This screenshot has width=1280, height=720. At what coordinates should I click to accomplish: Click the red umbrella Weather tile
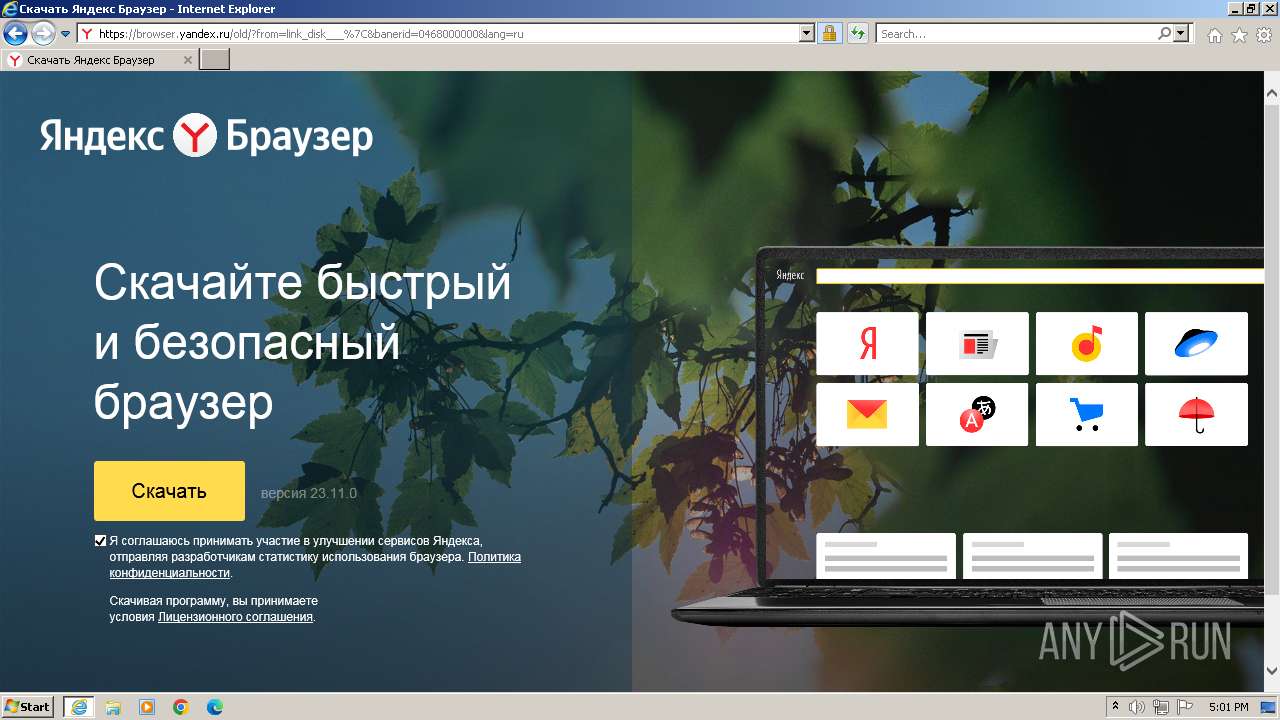pyautogui.click(x=1196, y=414)
